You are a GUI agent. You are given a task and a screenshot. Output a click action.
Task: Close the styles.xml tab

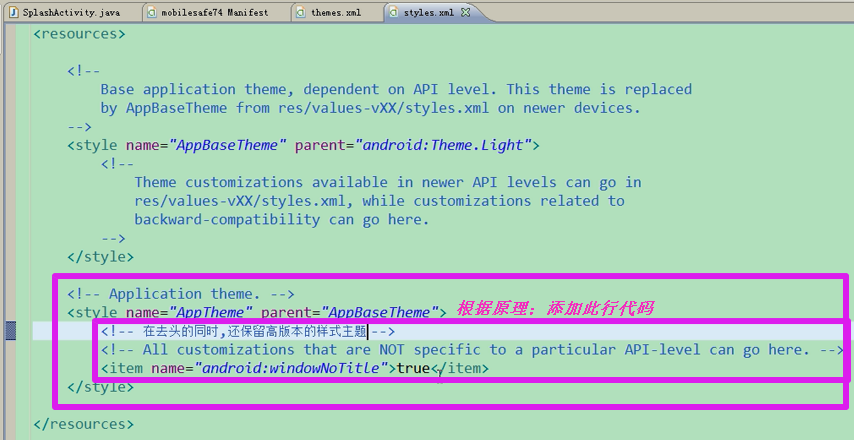(465, 12)
